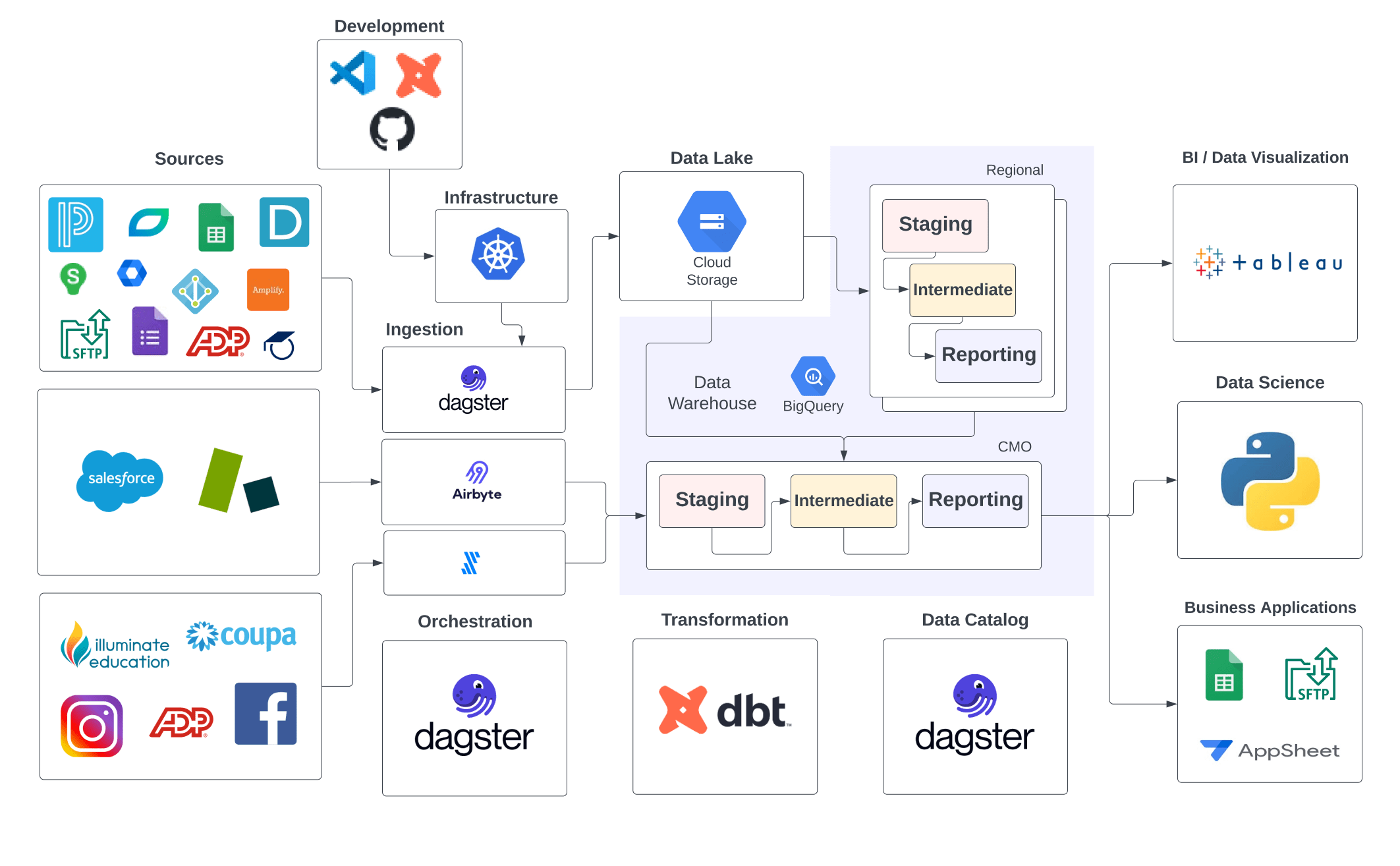Click the Regional label
The image size is (1400, 866).
coord(1015,170)
